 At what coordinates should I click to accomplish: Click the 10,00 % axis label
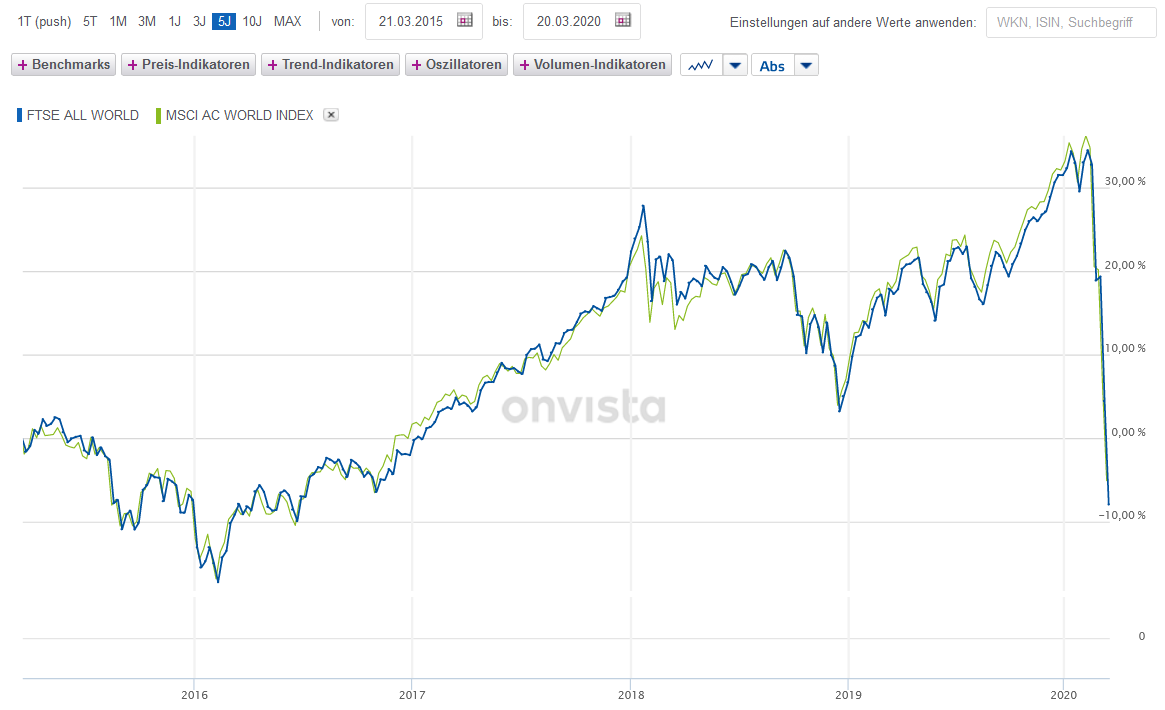(1125, 348)
